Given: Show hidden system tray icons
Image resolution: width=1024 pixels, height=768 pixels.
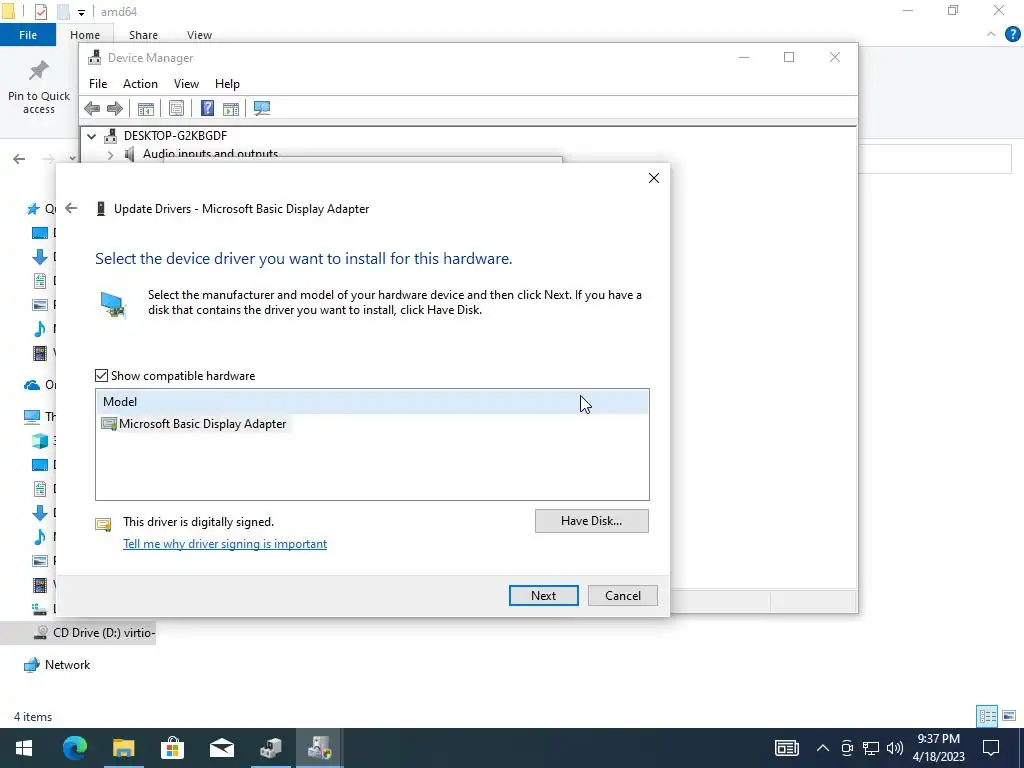Looking at the screenshot, I should (822, 748).
